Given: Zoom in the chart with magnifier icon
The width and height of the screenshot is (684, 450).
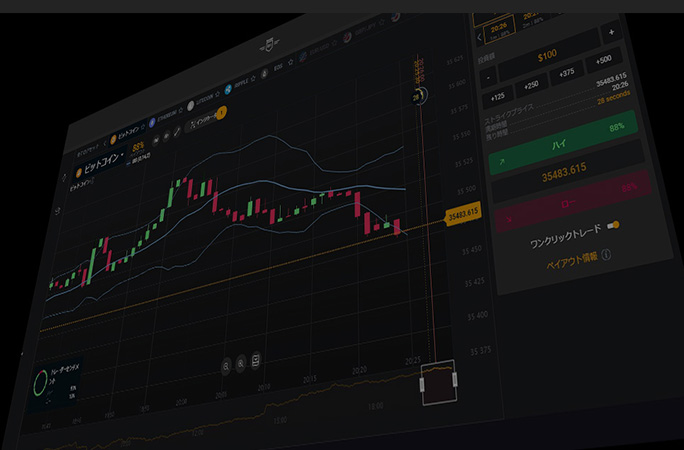Looking at the screenshot, I should point(241,364).
